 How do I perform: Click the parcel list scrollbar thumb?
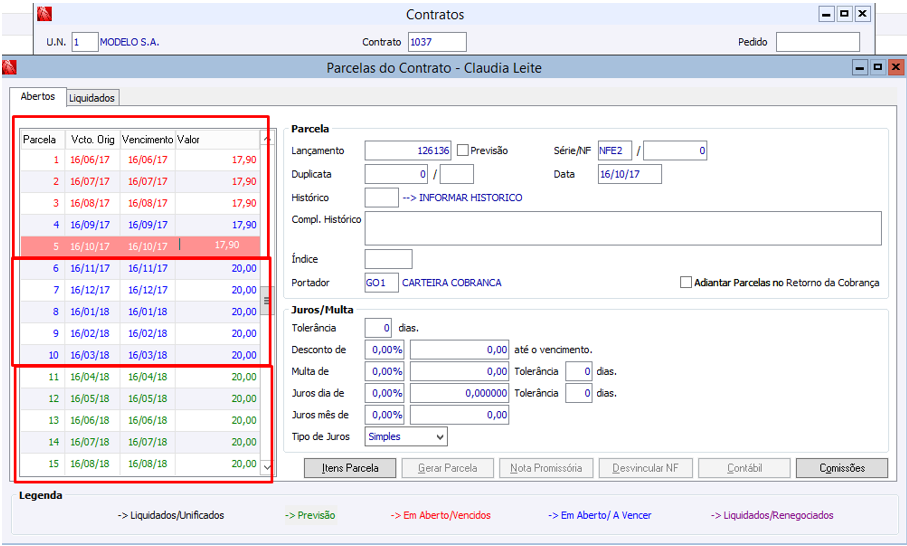click(267, 300)
